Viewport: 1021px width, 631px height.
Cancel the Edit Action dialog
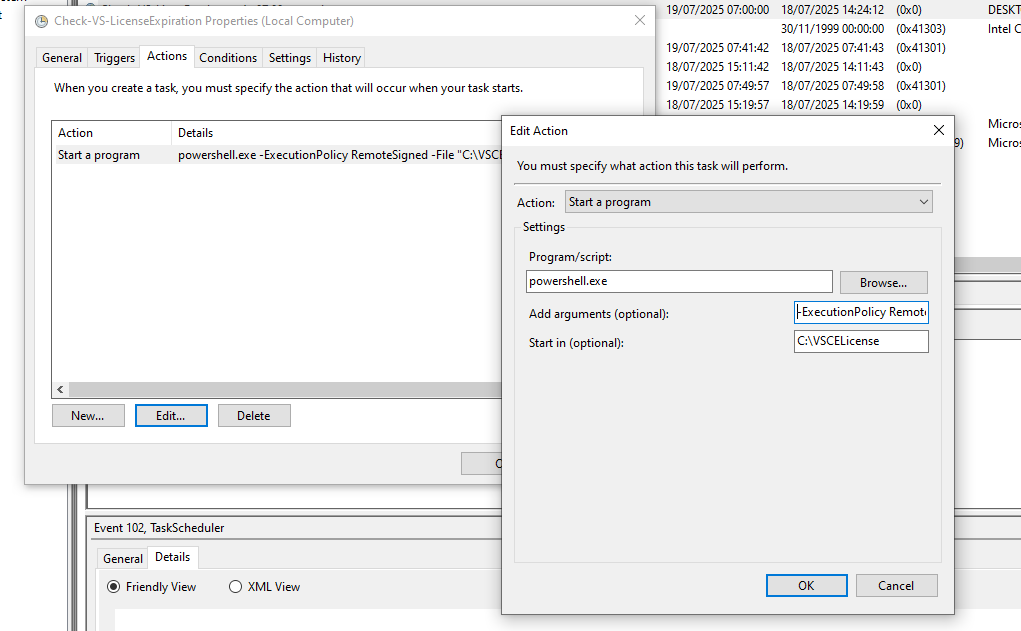click(896, 586)
